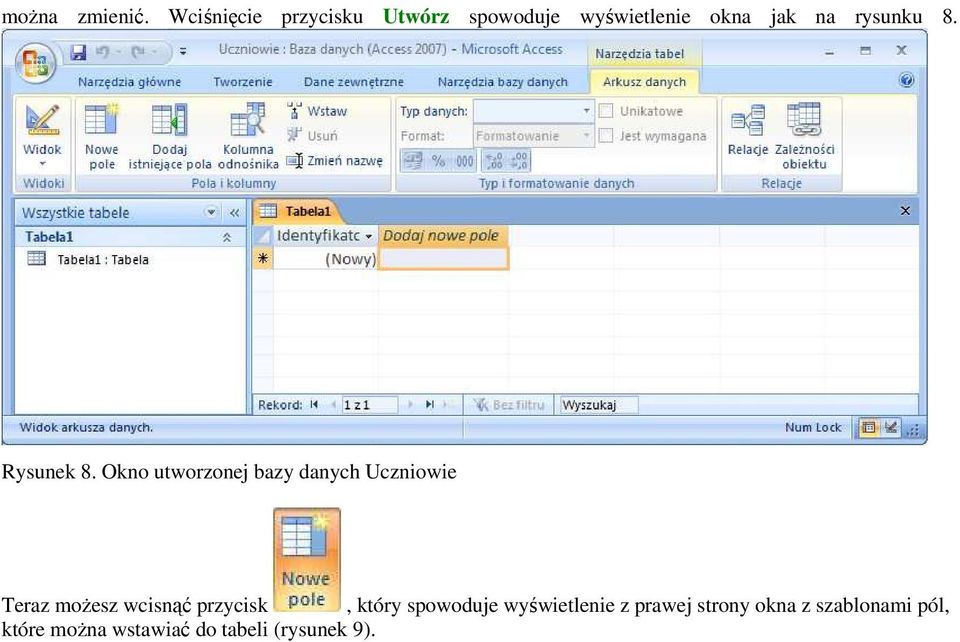Open Identyfikator column dropdown arrow

coord(369,236)
